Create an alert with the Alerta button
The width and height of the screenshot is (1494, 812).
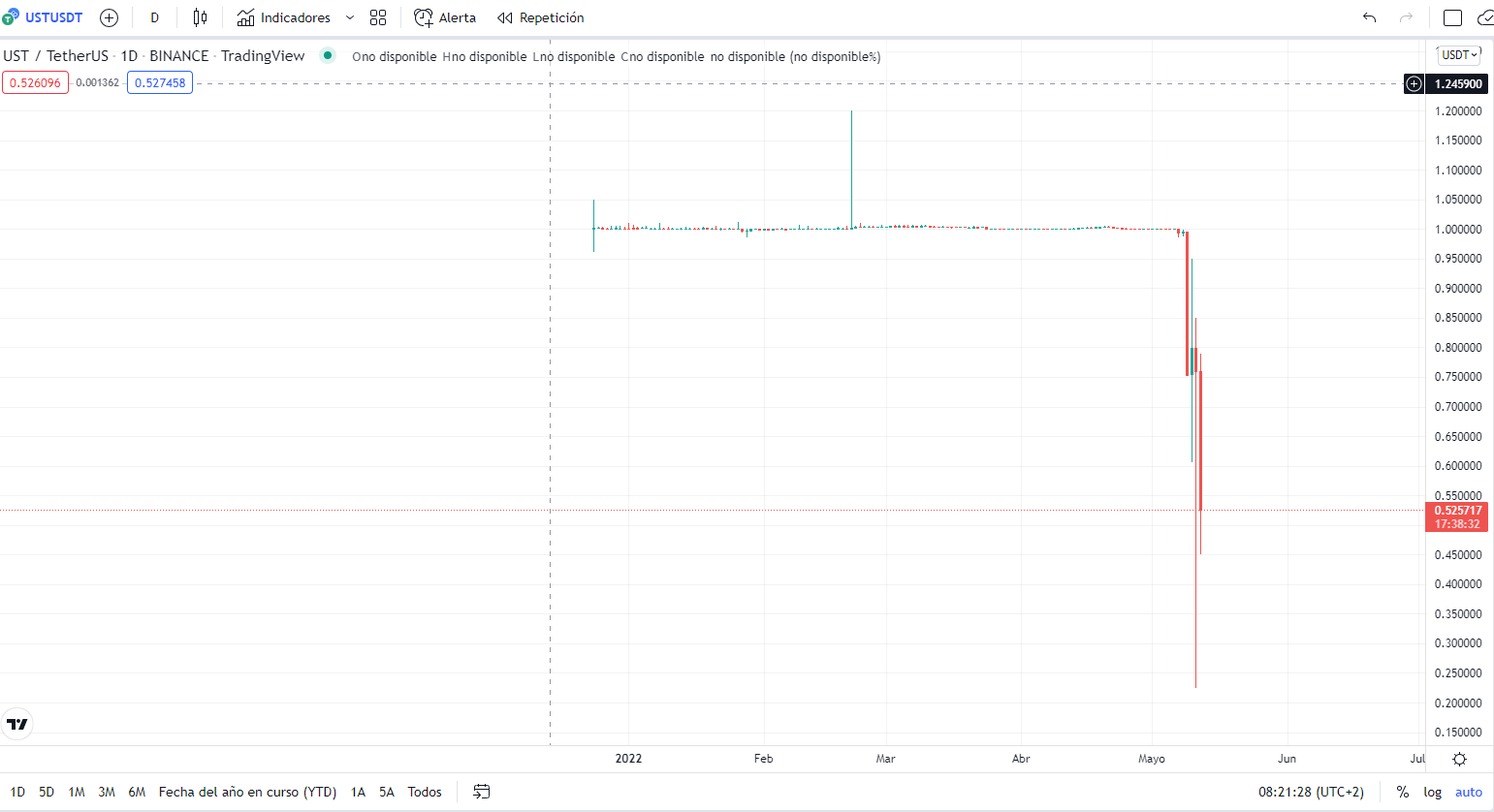coord(445,17)
